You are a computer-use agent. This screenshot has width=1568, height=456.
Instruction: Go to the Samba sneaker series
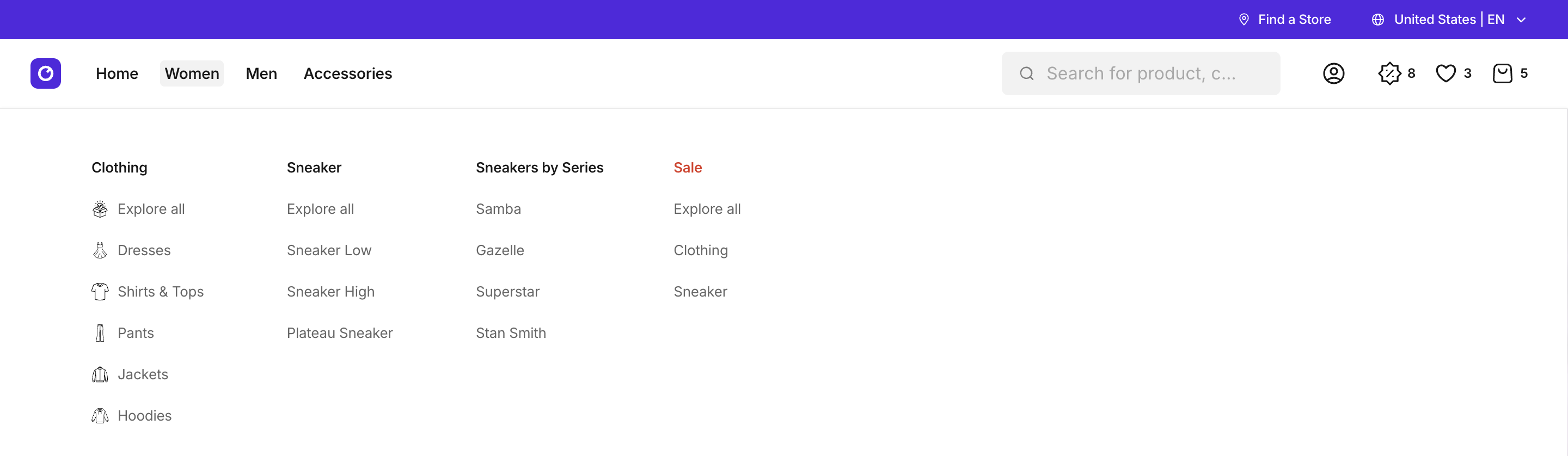point(498,209)
